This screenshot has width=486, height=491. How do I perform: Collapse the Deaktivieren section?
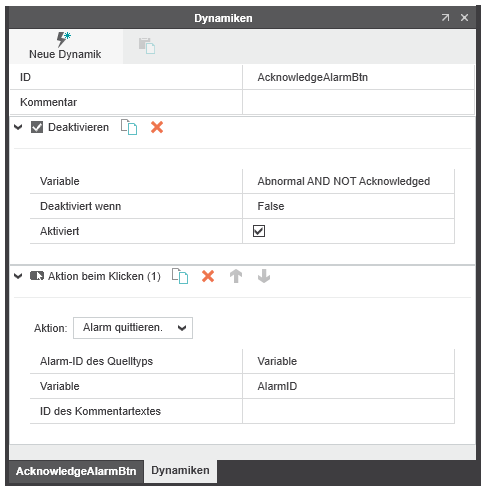18,127
